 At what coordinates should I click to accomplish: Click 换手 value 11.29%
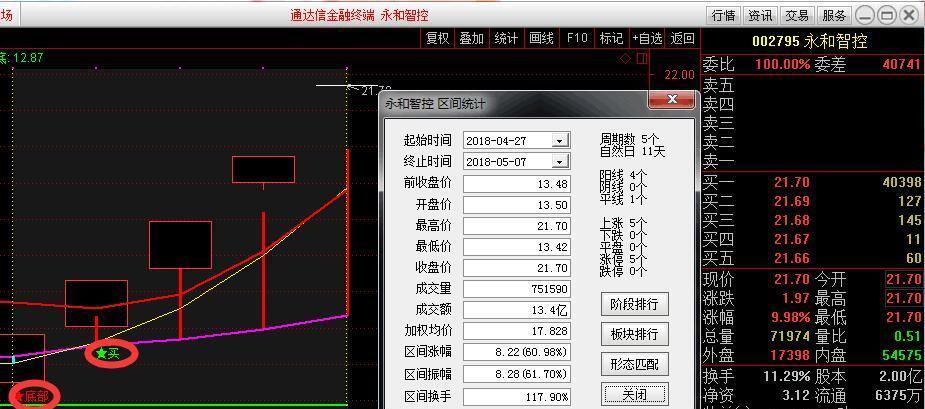point(786,376)
